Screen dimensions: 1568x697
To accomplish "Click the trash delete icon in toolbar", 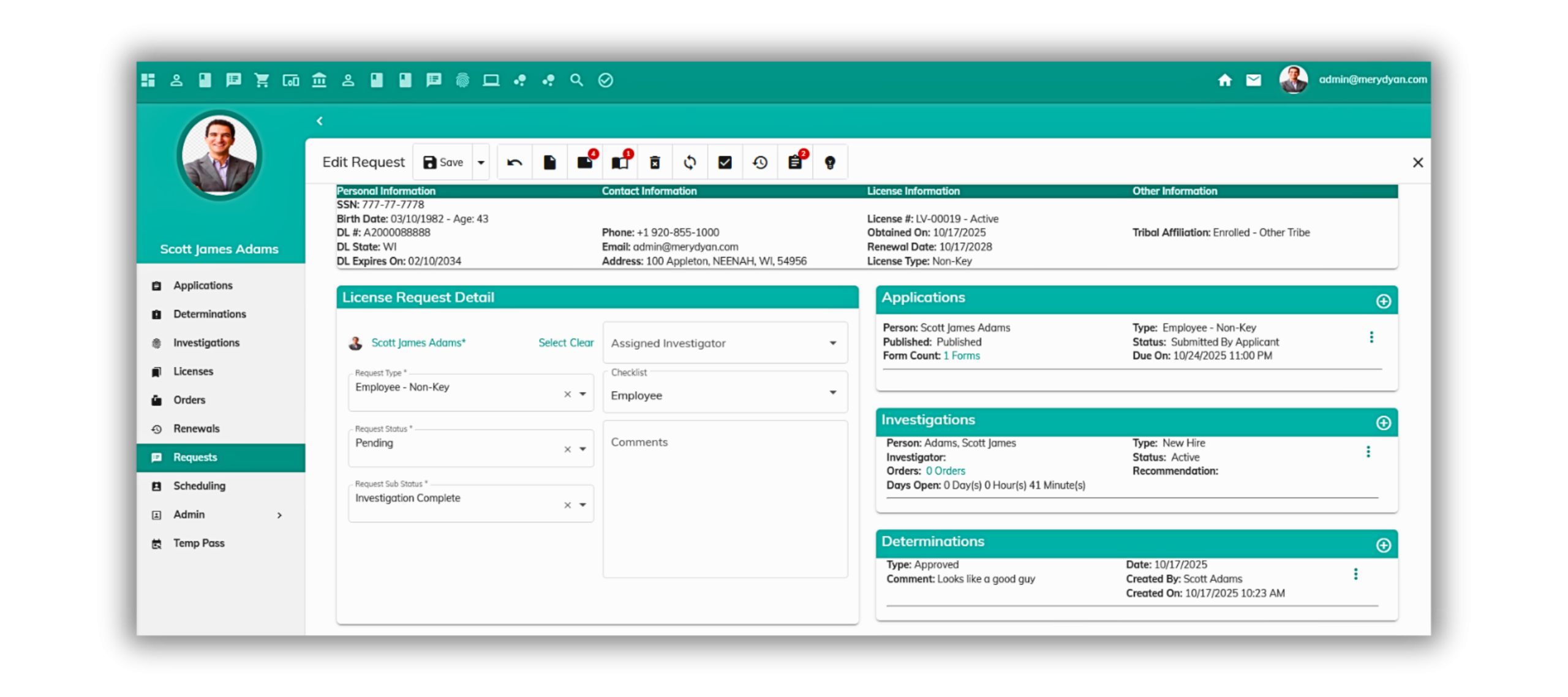I will coord(655,162).
